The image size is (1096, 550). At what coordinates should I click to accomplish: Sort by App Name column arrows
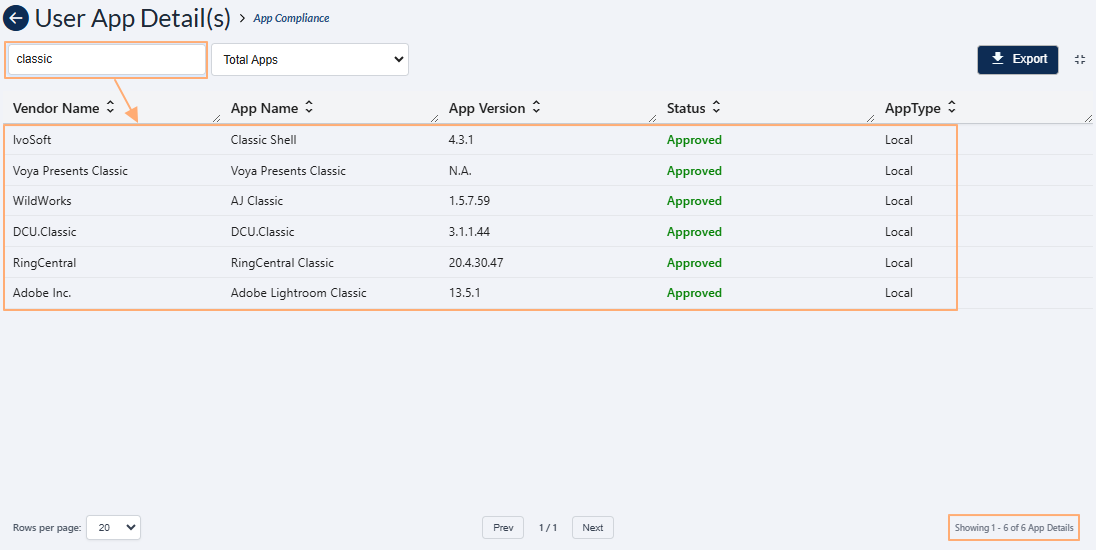coord(309,107)
